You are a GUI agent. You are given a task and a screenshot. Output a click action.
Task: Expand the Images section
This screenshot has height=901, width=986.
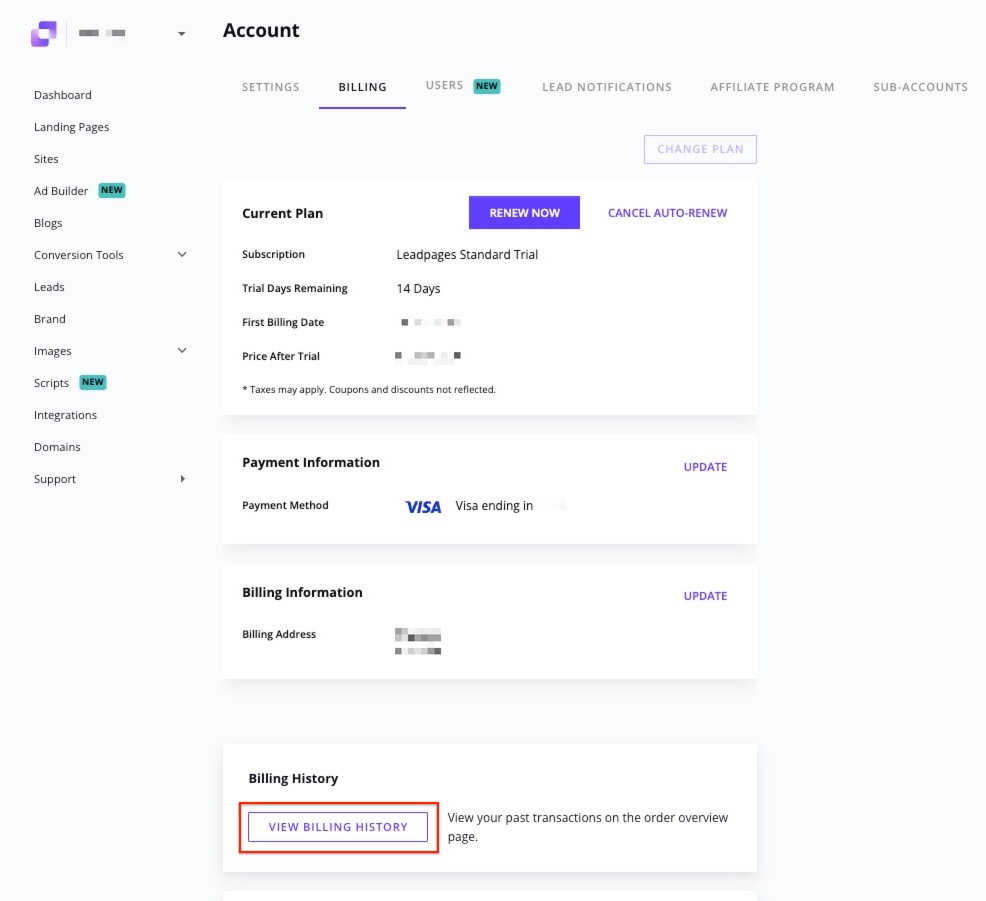[182, 350]
